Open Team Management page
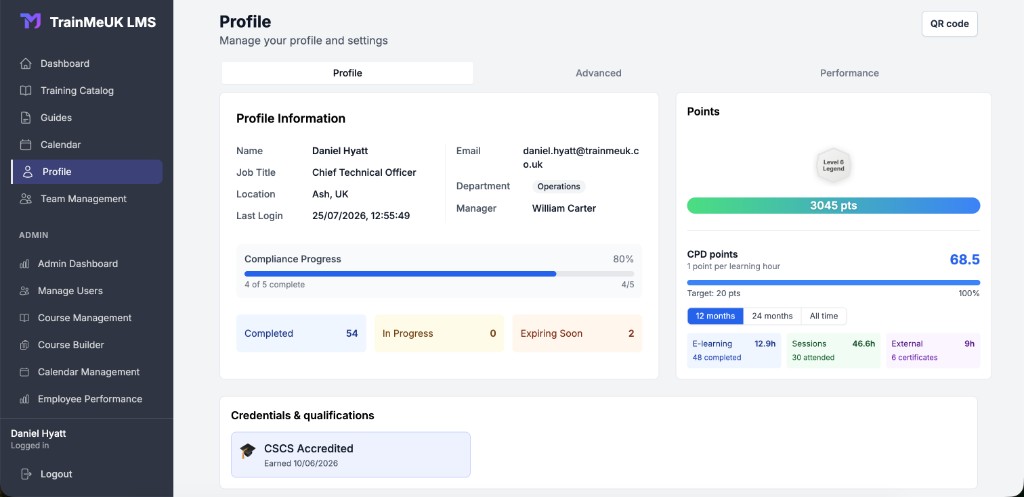Image resolution: width=1024 pixels, height=497 pixels. (x=86, y=199)
